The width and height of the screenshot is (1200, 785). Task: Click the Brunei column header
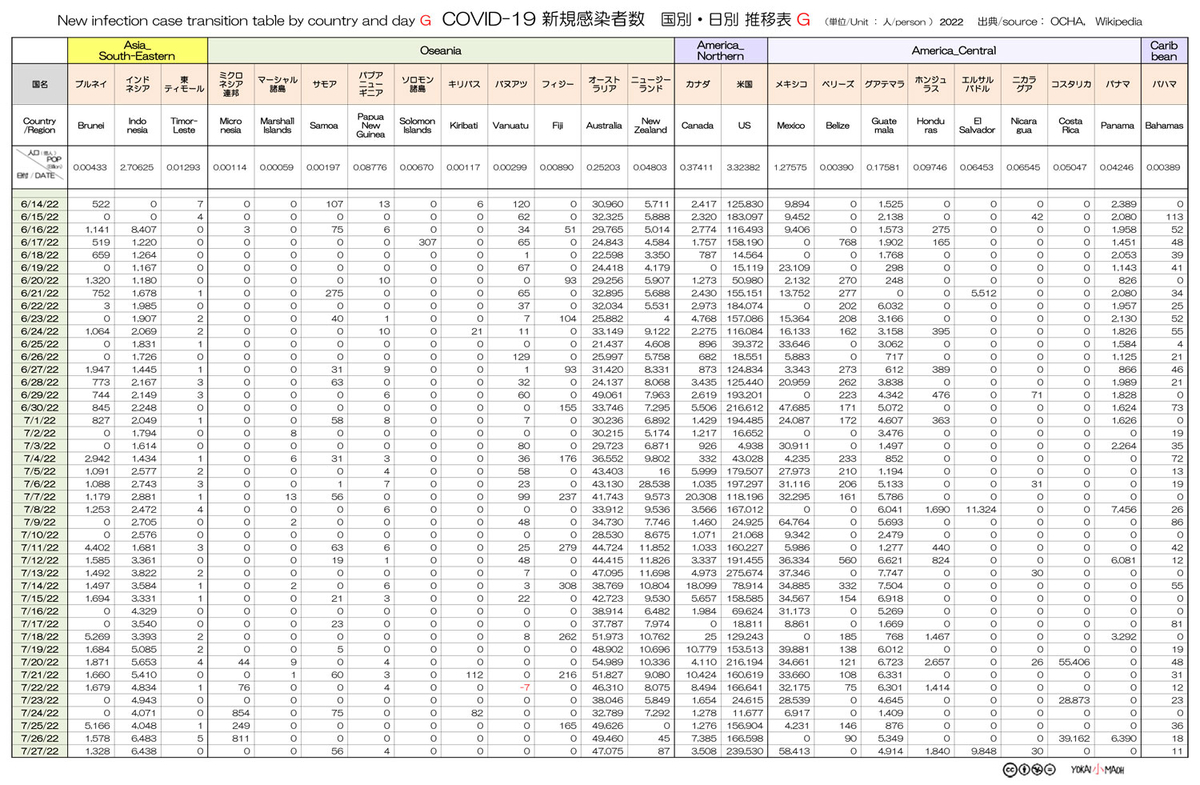(x=91, y=127)
